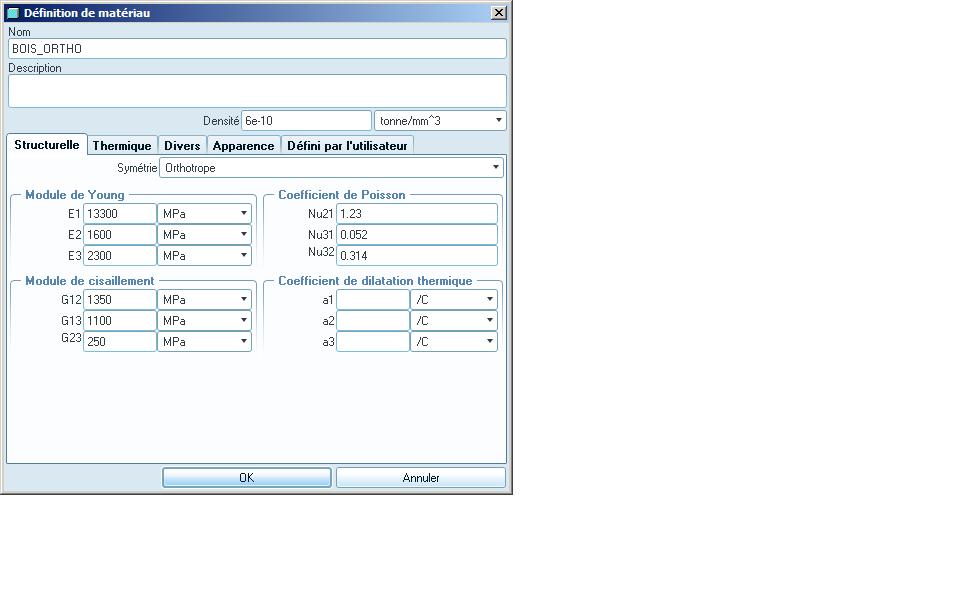Click the Nom field containing BOIS_ORTHO

257,49
